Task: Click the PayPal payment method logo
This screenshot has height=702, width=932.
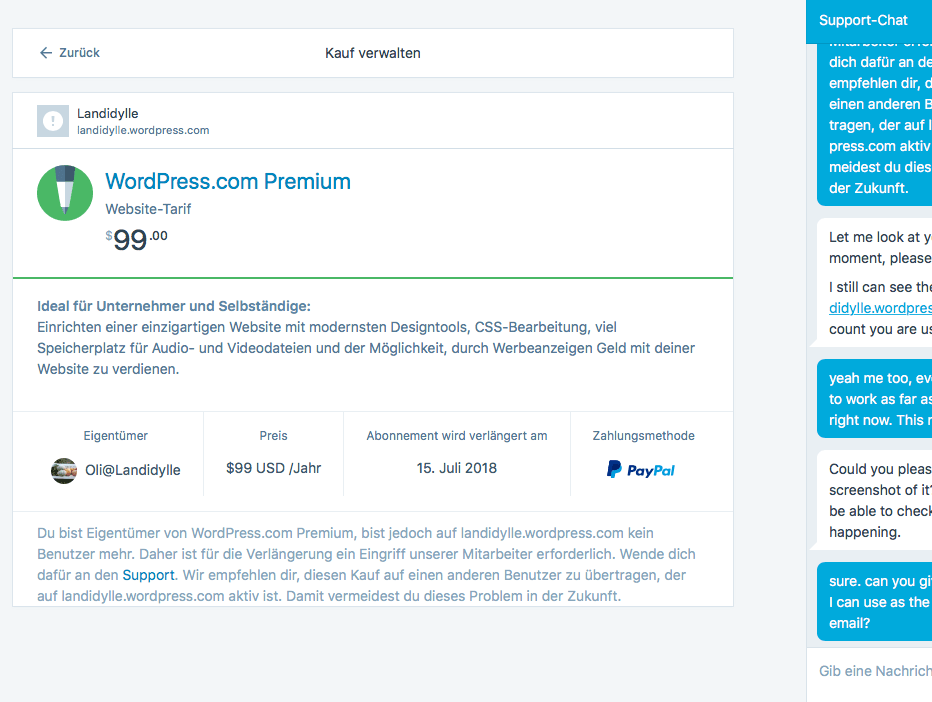Action: (641, 469)
